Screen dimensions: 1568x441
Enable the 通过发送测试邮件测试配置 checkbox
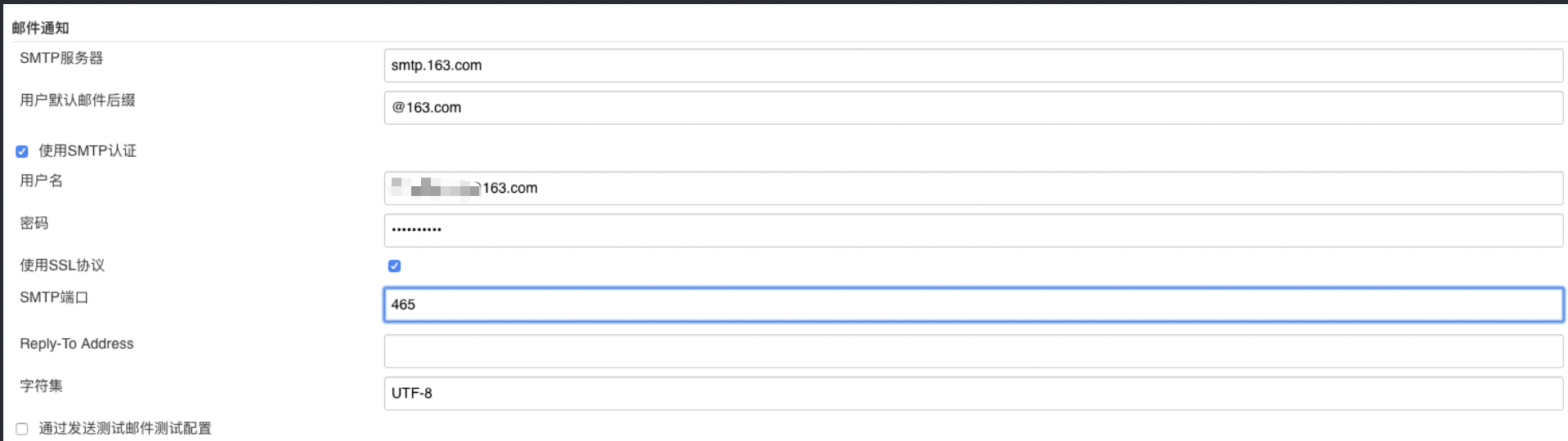point(22,429)
